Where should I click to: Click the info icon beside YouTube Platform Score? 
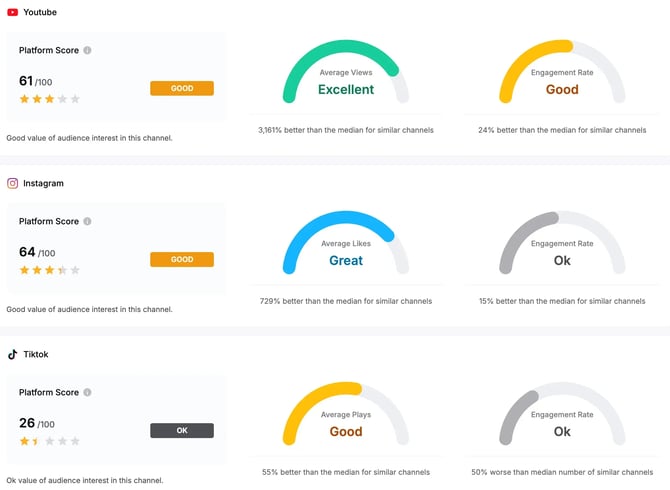point(87,50)
